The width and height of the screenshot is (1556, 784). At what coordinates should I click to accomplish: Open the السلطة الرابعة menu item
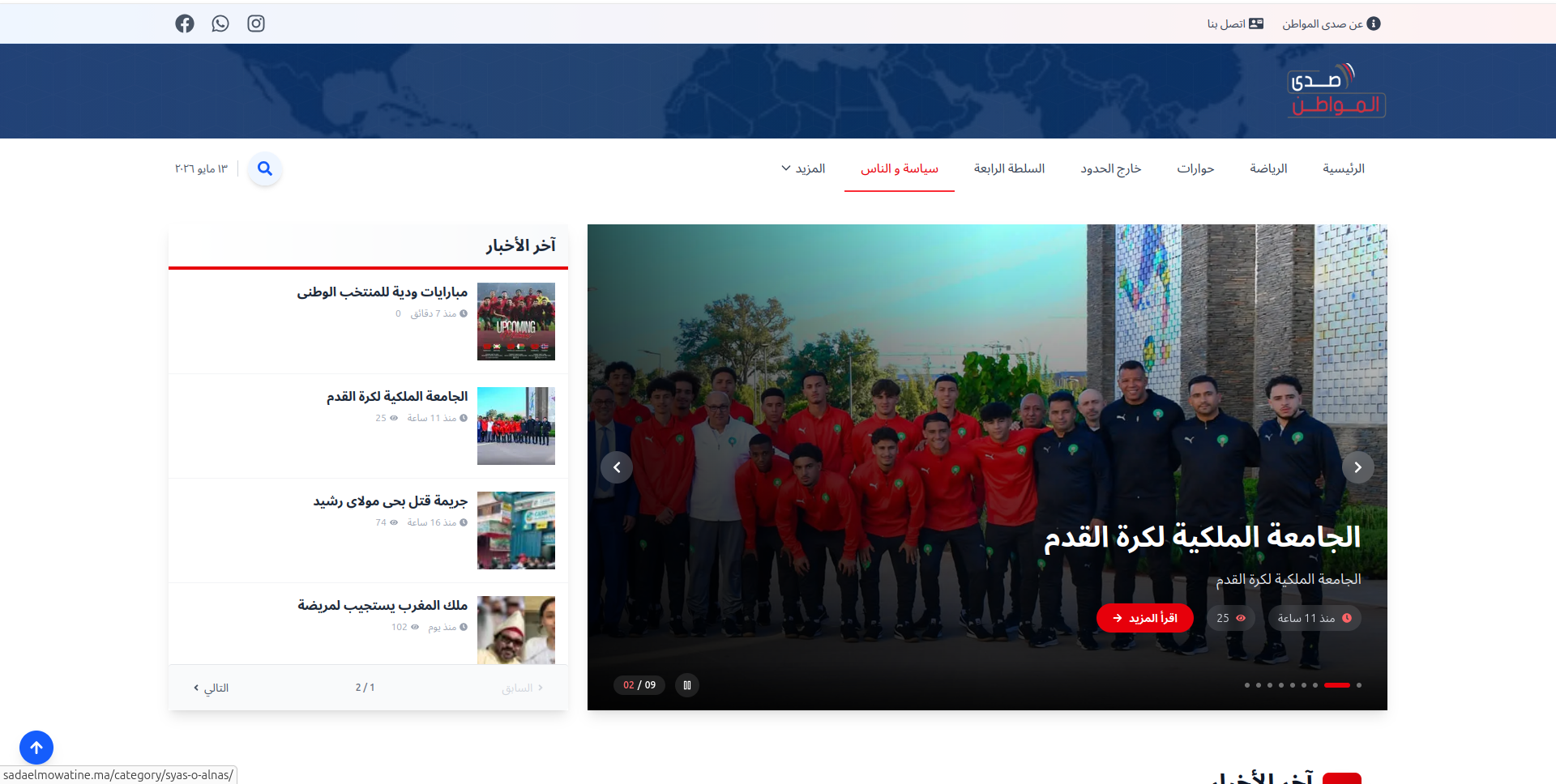click(1009, 168)
